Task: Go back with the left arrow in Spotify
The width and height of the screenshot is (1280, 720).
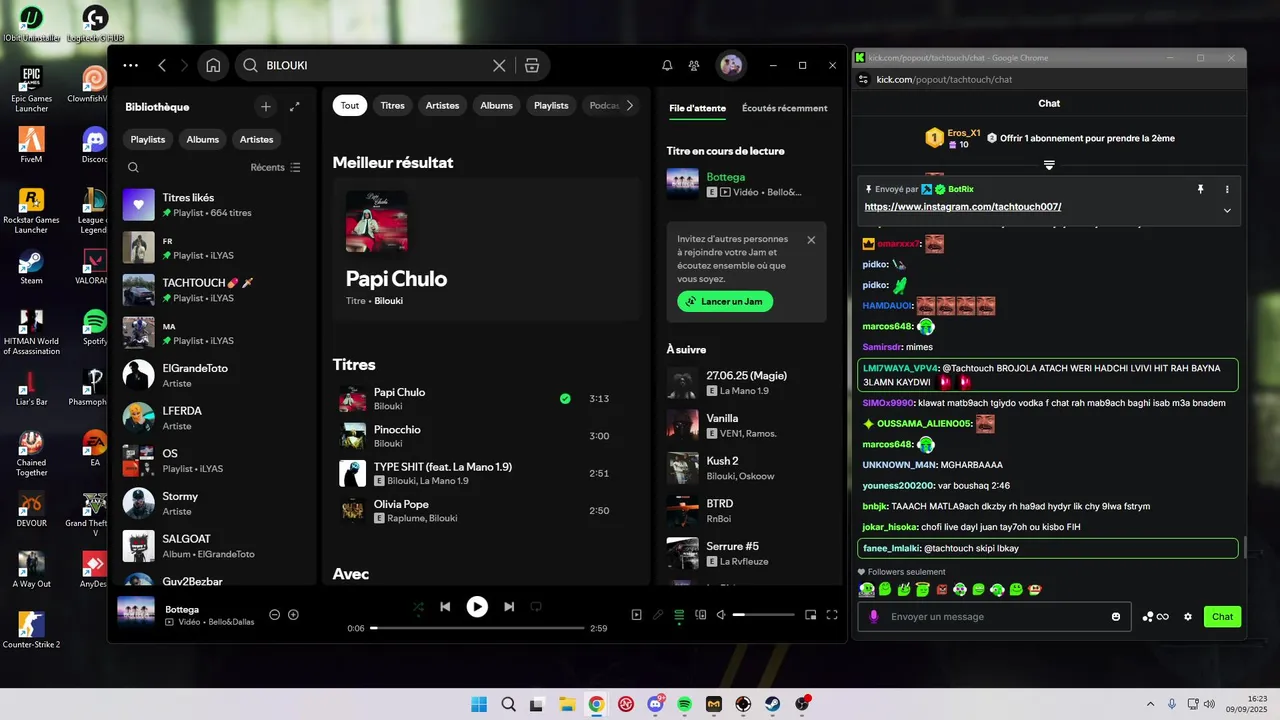Action: coord(162,65)
